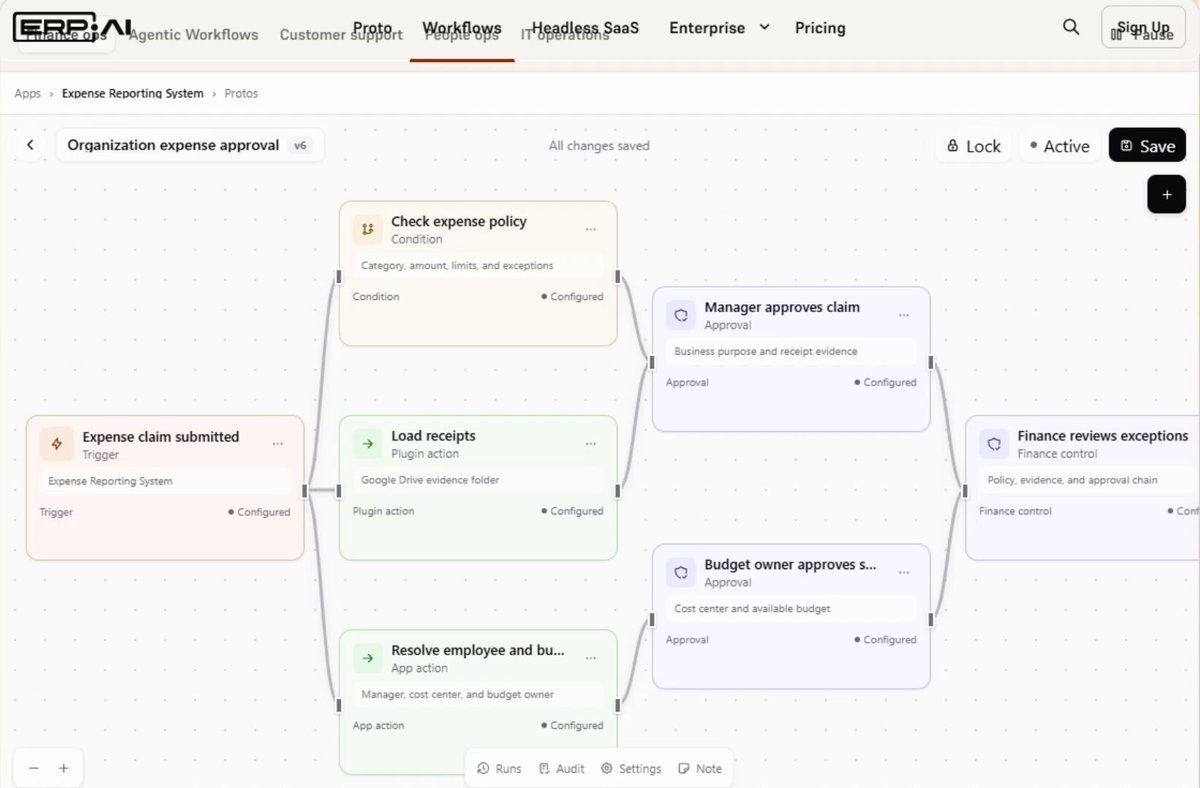Click the lightning trigger icon on Expense claim submitted
Image resolution: width=1200 pixels, height=788 pixels.
pos(56,444)
